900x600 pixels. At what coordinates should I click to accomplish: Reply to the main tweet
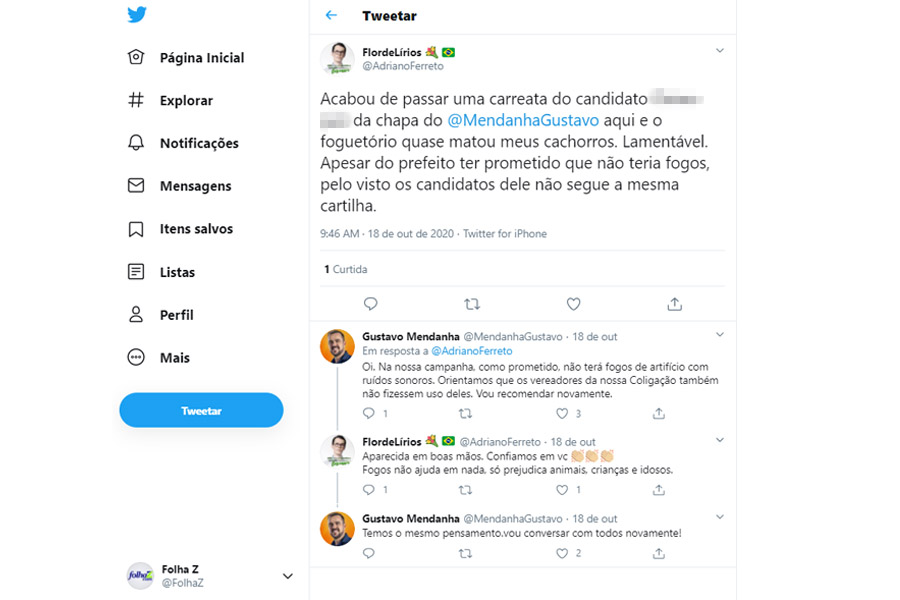(x=370, y=304)
